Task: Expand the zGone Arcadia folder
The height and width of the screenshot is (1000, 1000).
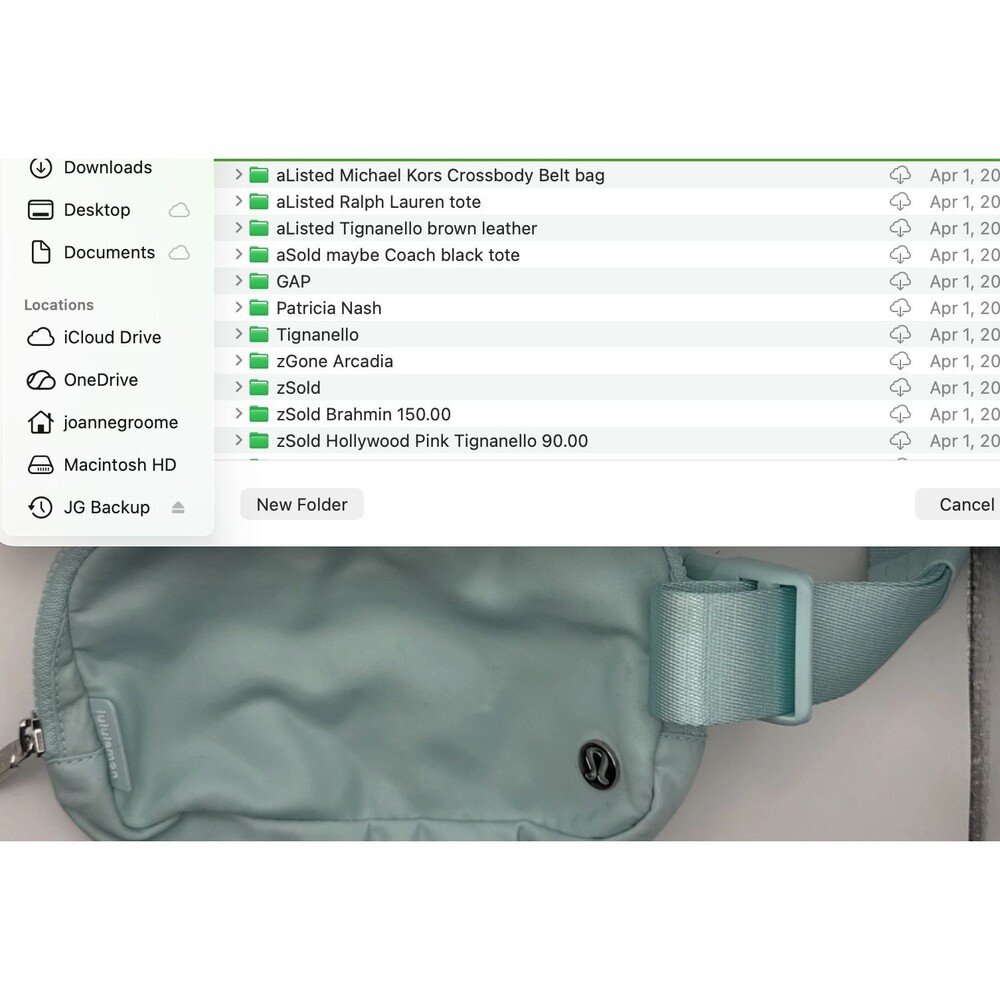Action: coord(238,360)
